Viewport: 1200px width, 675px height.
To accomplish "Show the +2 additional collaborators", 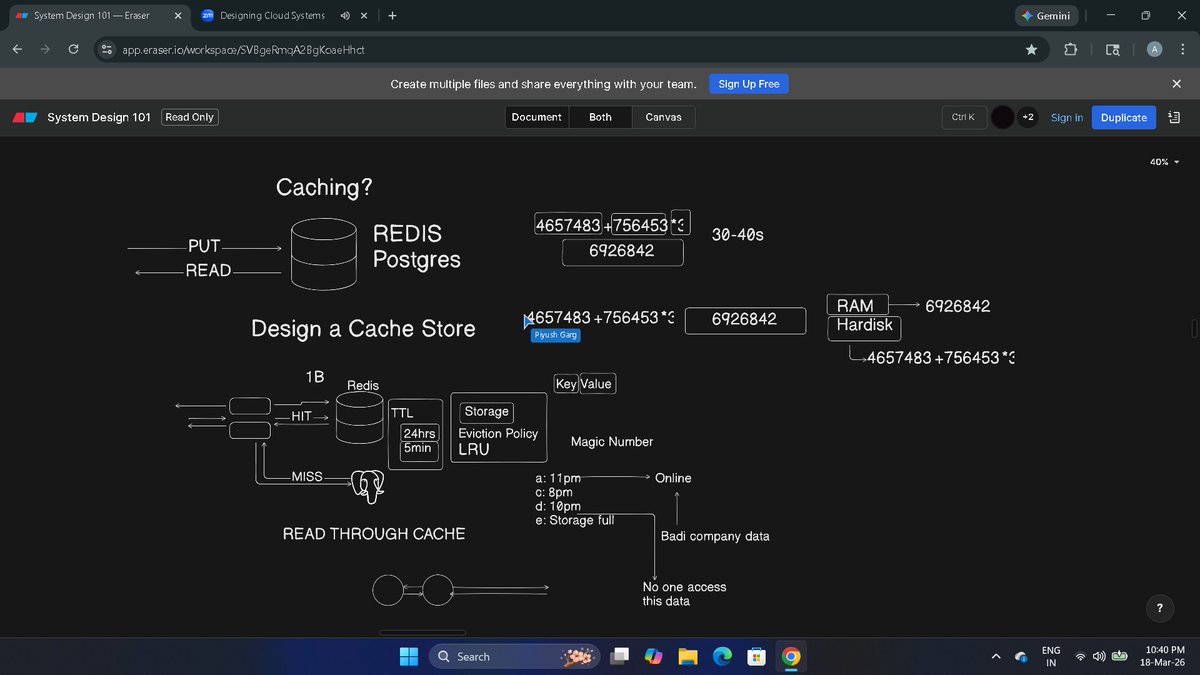I will (x=1028, y=117).
